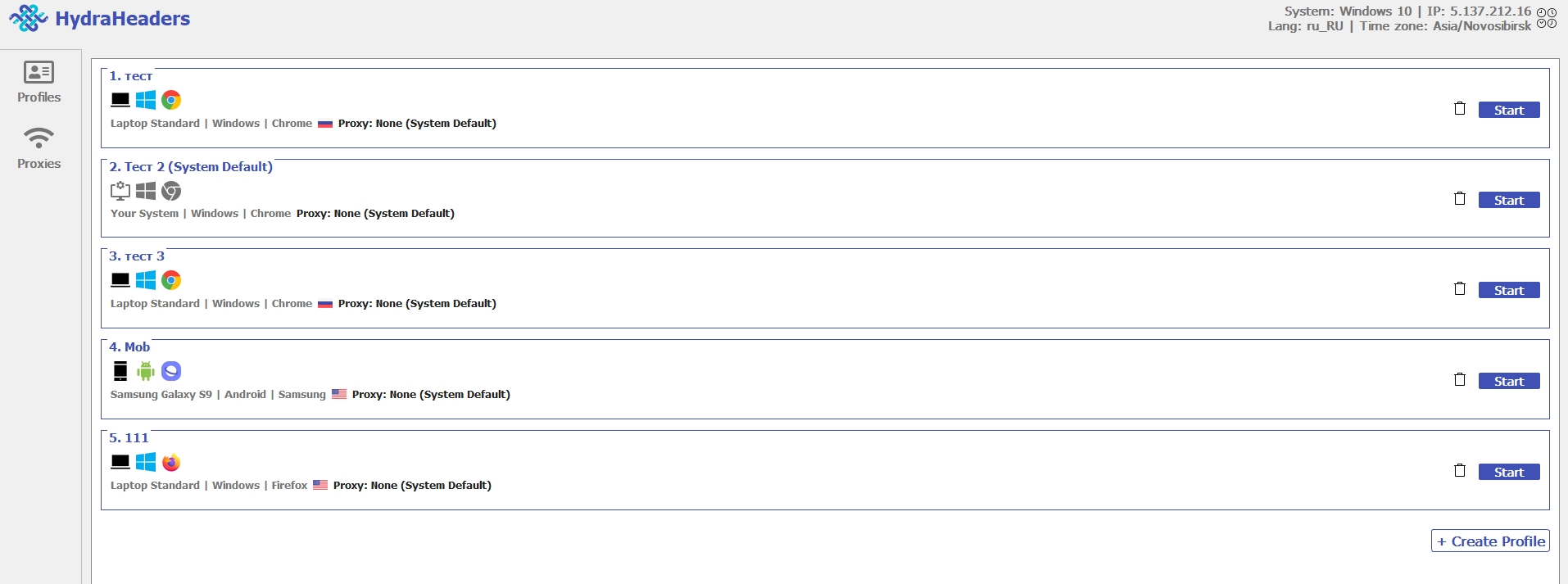Click the HydraHeaders logo
This screenshot has height=584, width=1568.
(99, 18)
